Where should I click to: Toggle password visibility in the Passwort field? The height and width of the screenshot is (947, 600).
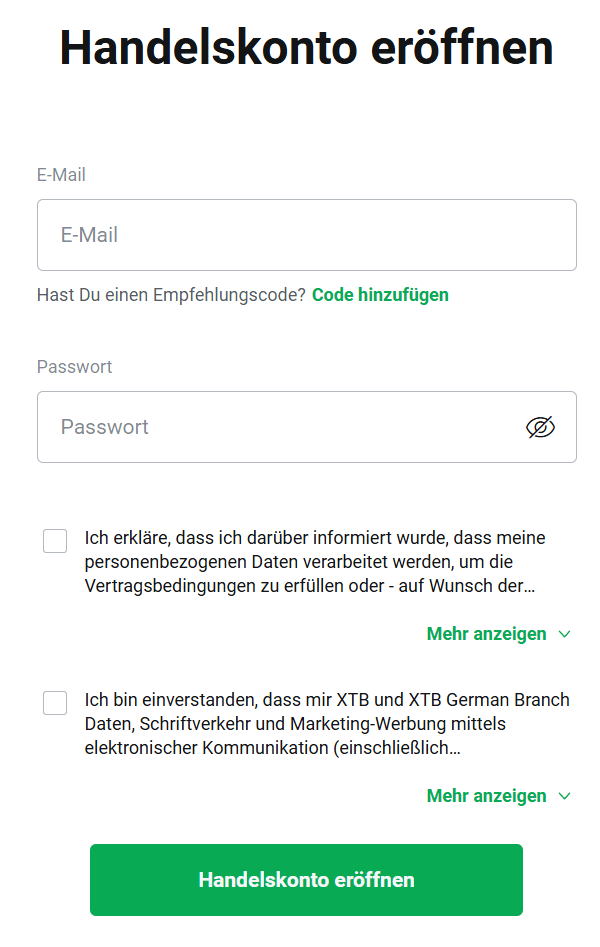coord(539,426)
